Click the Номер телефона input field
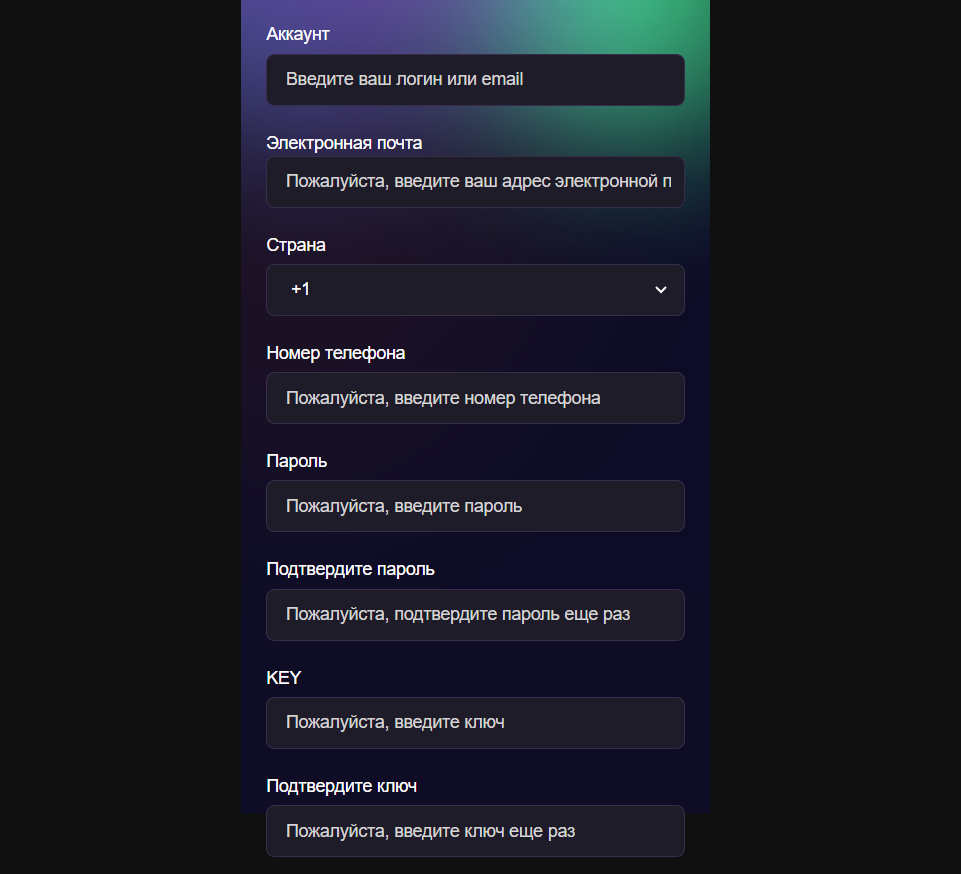 [475, 398]
